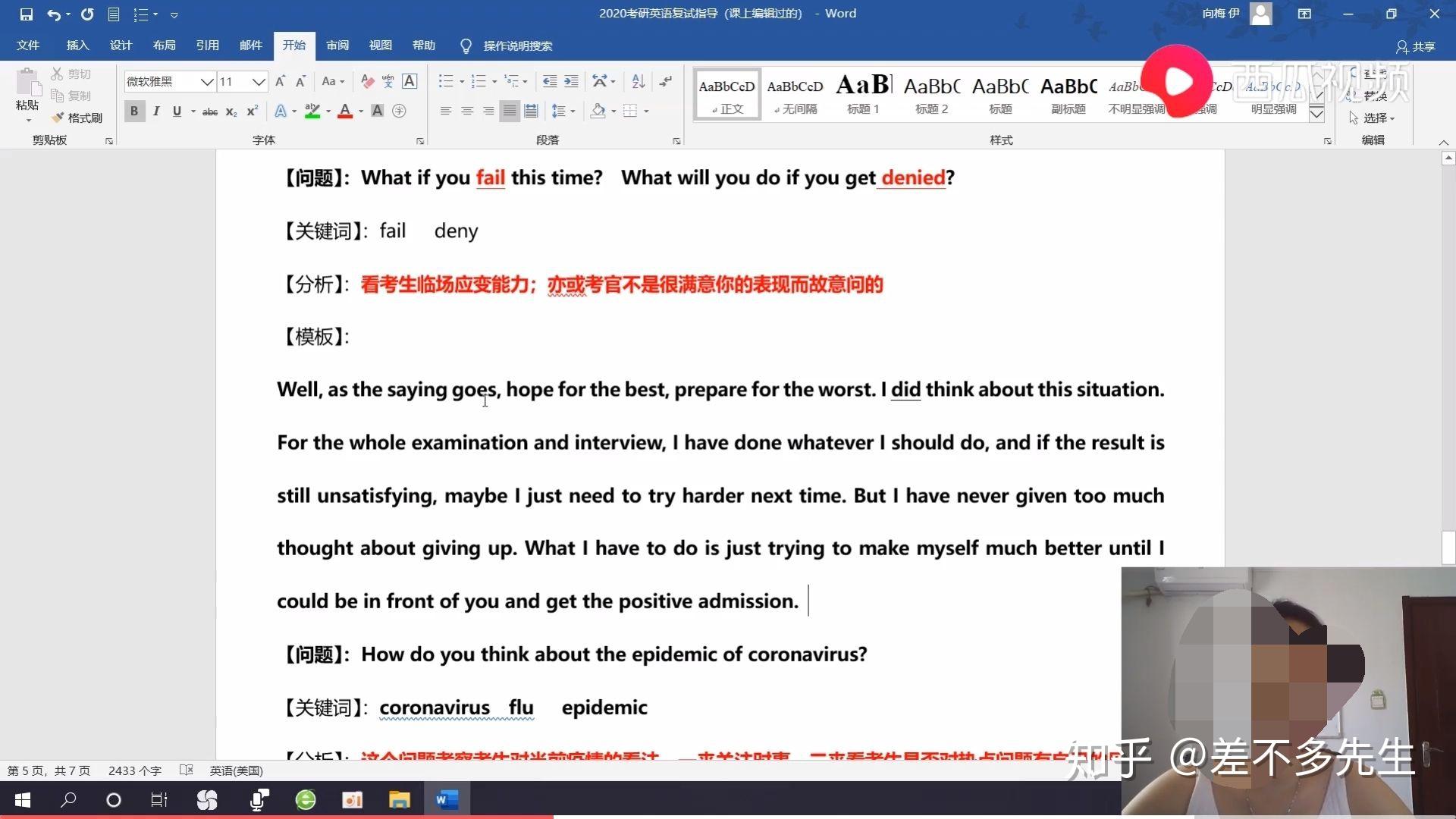Apply distributed alignment to the paragraph

pyautogui.click(x=531, y=111)
